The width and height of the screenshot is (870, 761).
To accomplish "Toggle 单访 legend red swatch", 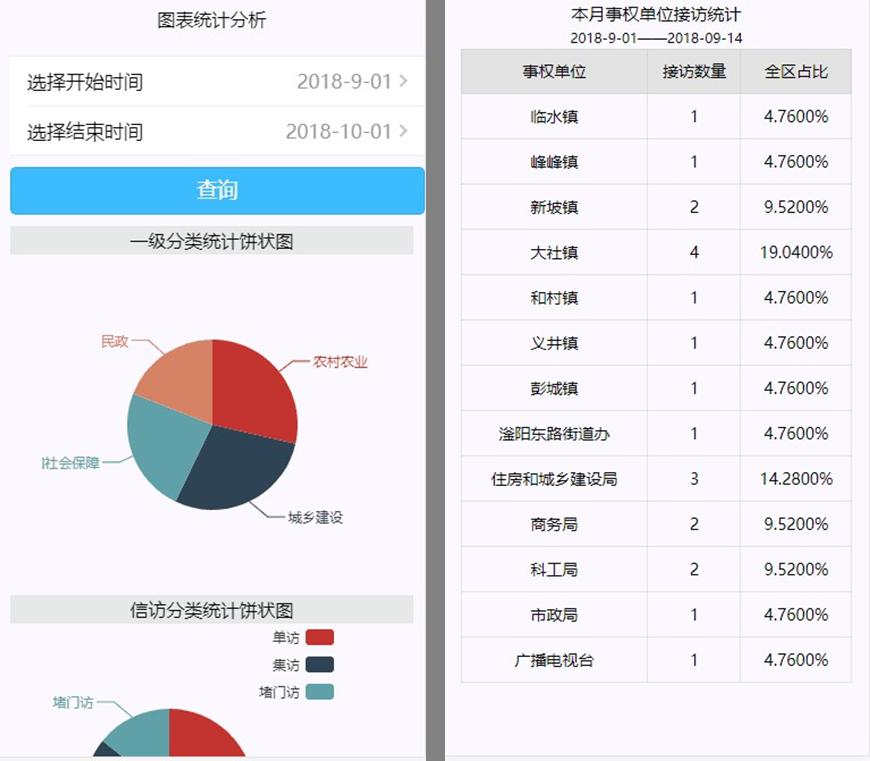I will click(319, 638).
